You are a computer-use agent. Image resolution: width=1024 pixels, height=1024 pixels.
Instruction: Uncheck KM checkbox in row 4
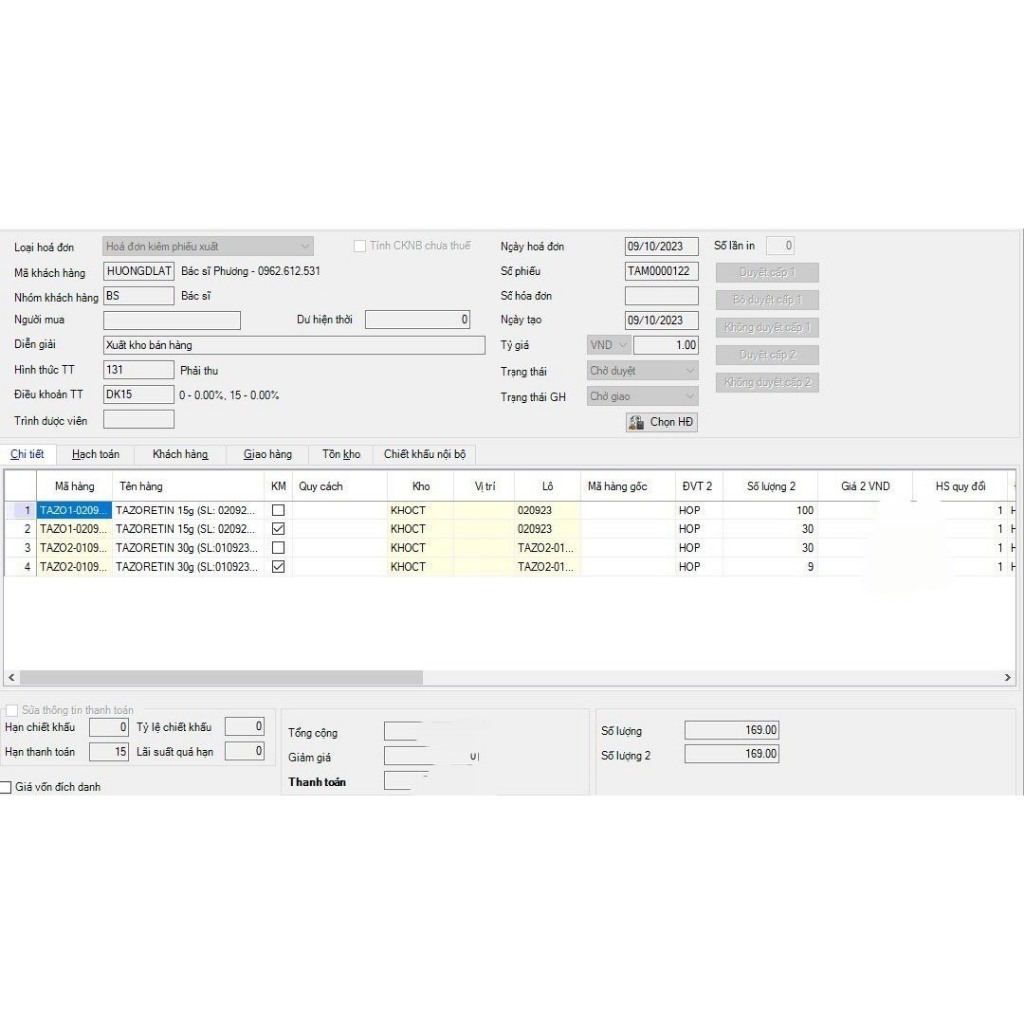(278, 566)
